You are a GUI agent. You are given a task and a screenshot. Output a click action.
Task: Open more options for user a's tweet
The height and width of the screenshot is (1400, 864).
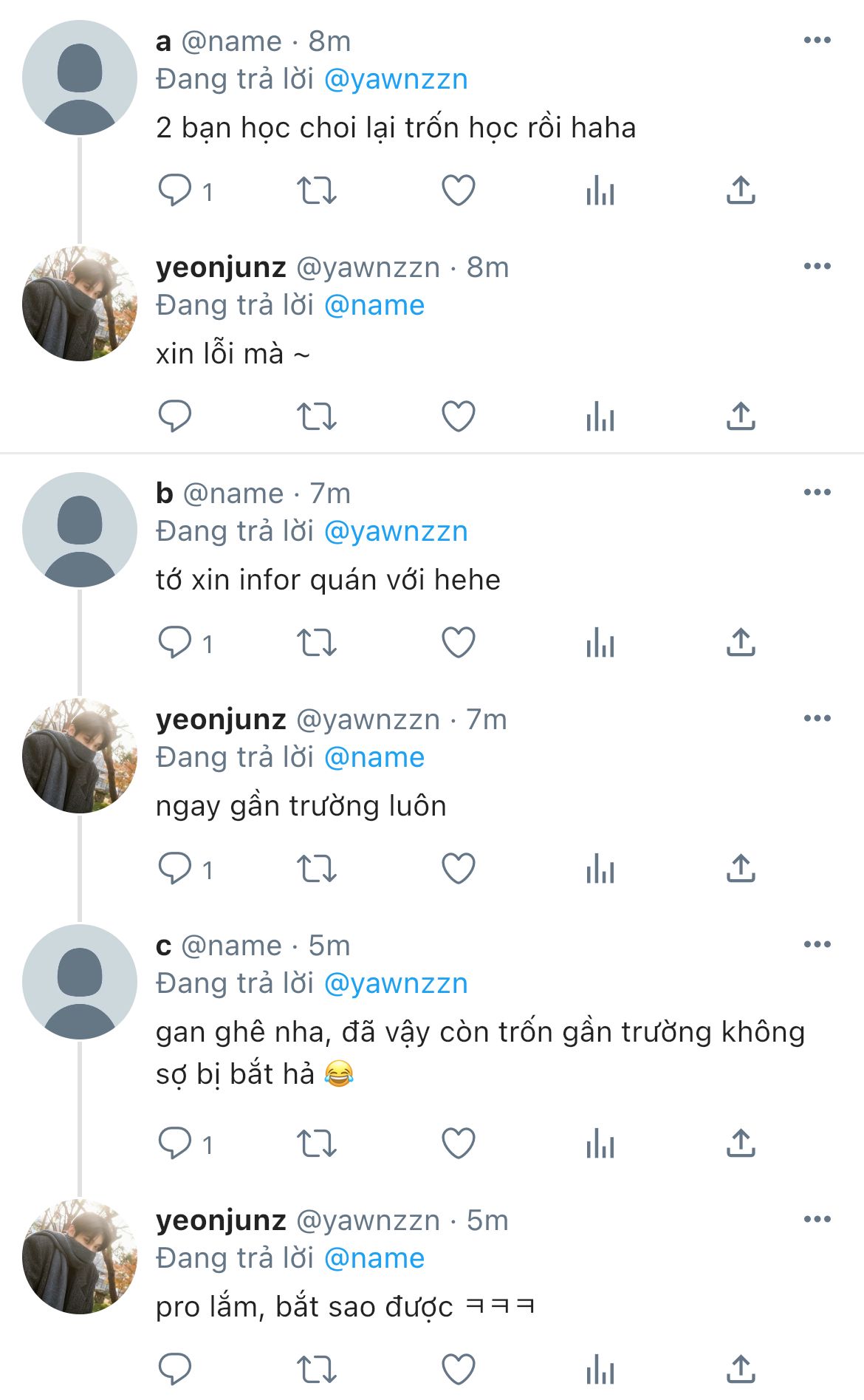pyautogui.click(x=817, y=41)
